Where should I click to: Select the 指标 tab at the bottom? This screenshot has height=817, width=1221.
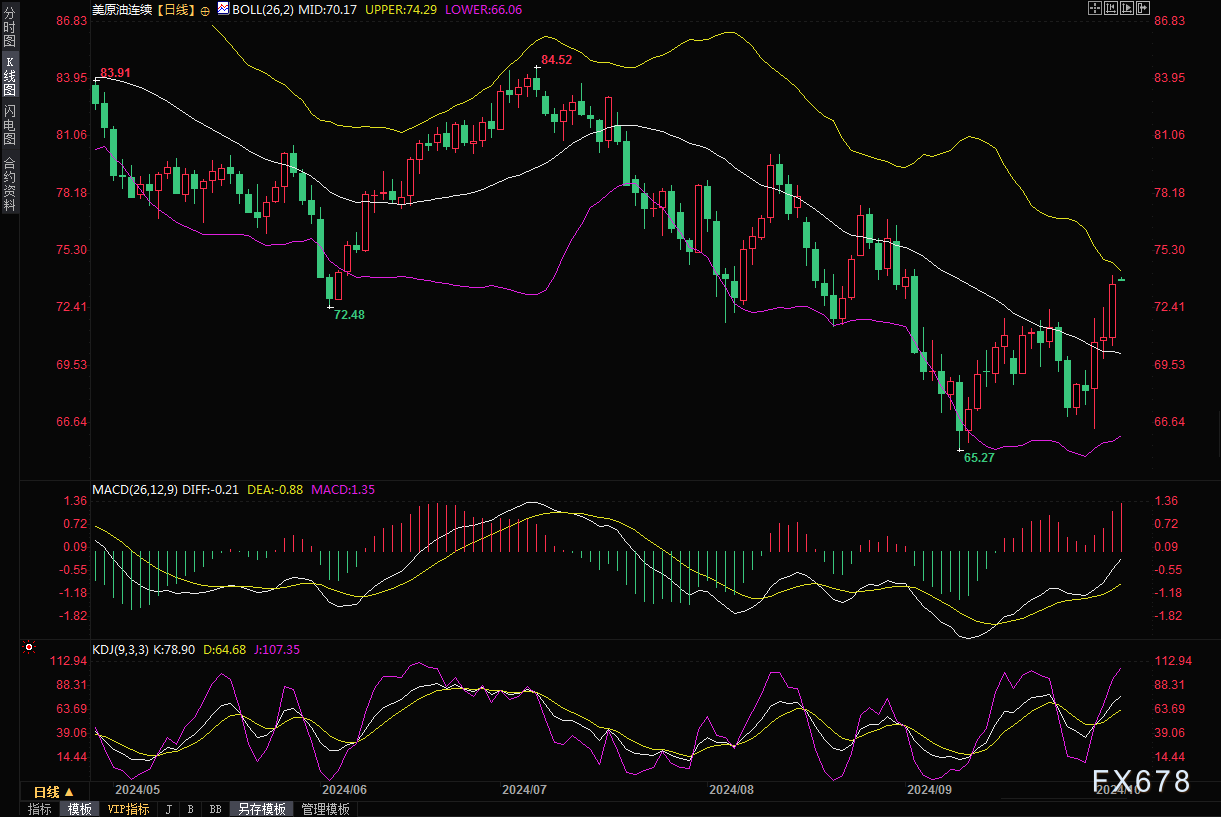tap(40, 809)
